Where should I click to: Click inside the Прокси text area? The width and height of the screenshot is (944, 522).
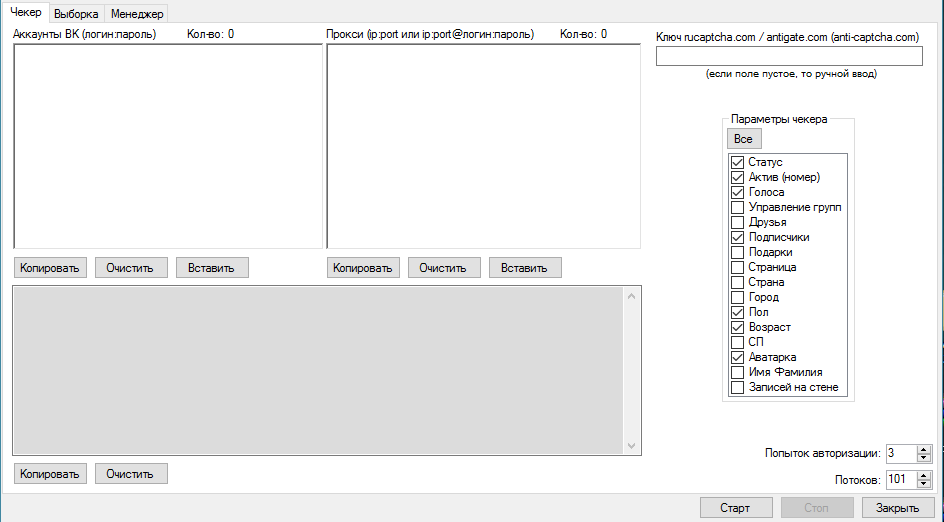point(483,146)
